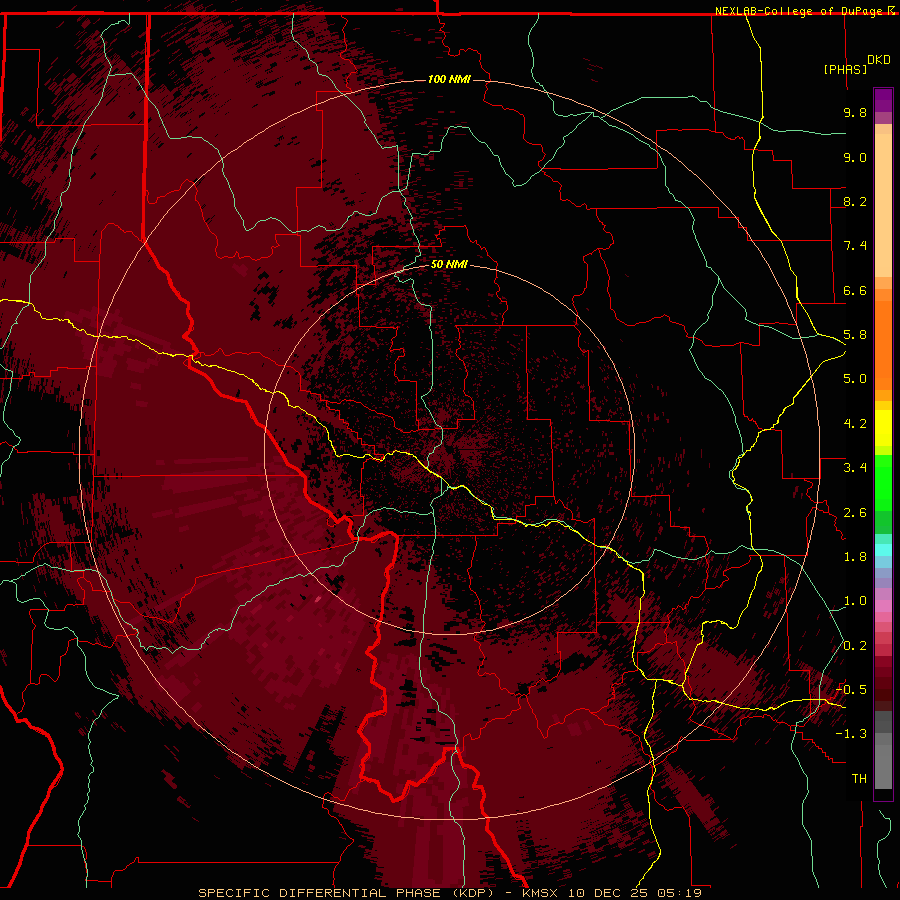Click the 1.0 color scale value
Viewport: 900px width, 900px height.
pos(855,601)
